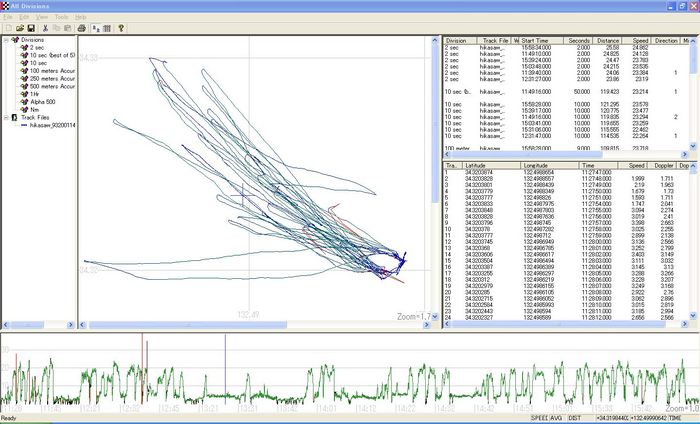This screenshot has width=700, height=424.
Task: Click the track points table vertical scrollbar
Action: click(695, 240)
